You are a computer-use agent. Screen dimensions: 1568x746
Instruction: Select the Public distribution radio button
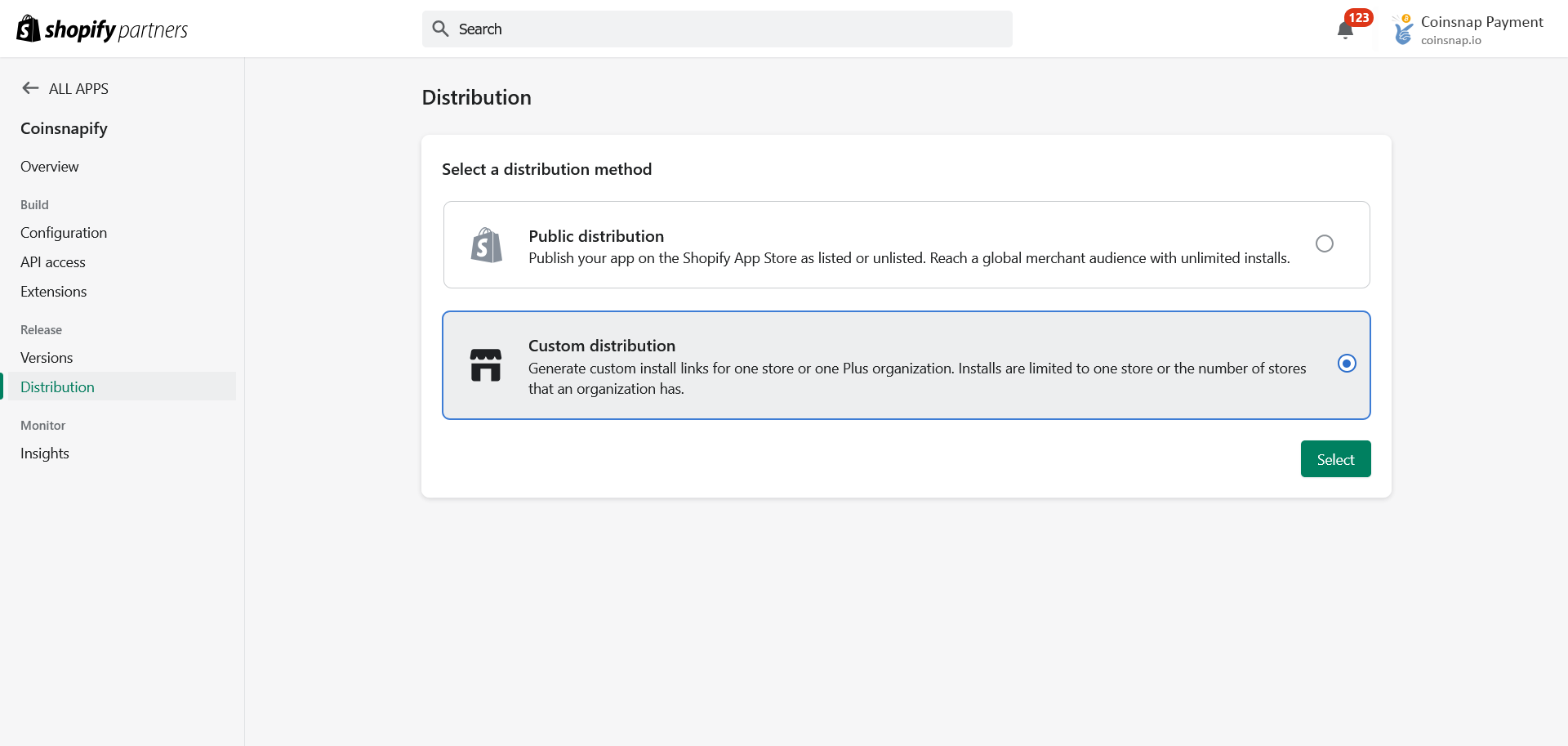[x=1325, y=243]
